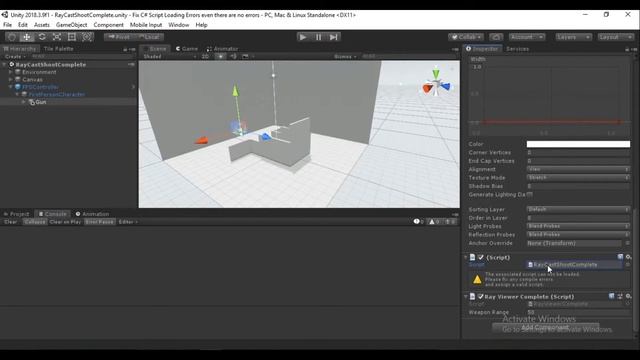The width and height of the screenshot is (640, 360).
Task: Open the Account dropdown
Action: [x=527, y=37]
